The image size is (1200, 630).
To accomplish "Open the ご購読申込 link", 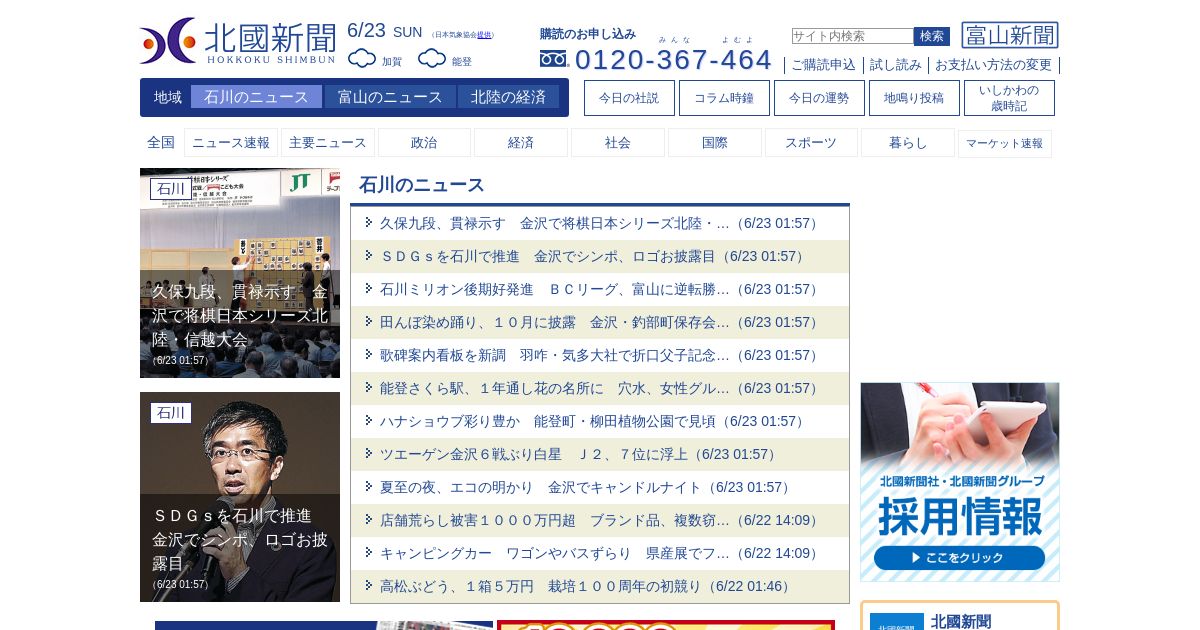I will [824, 65].
